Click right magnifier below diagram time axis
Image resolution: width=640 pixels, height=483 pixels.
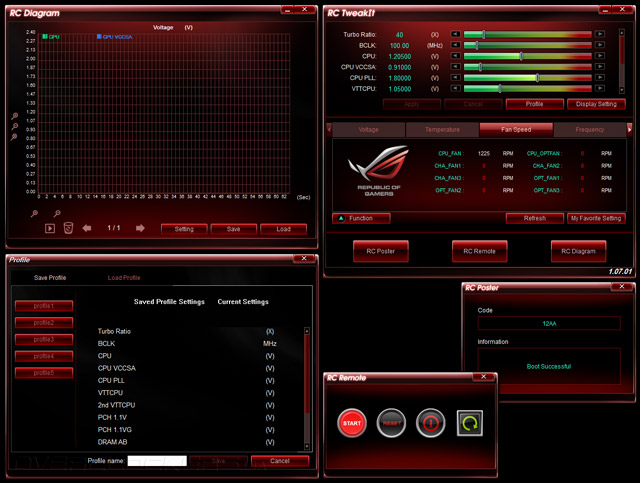[57, 213]
